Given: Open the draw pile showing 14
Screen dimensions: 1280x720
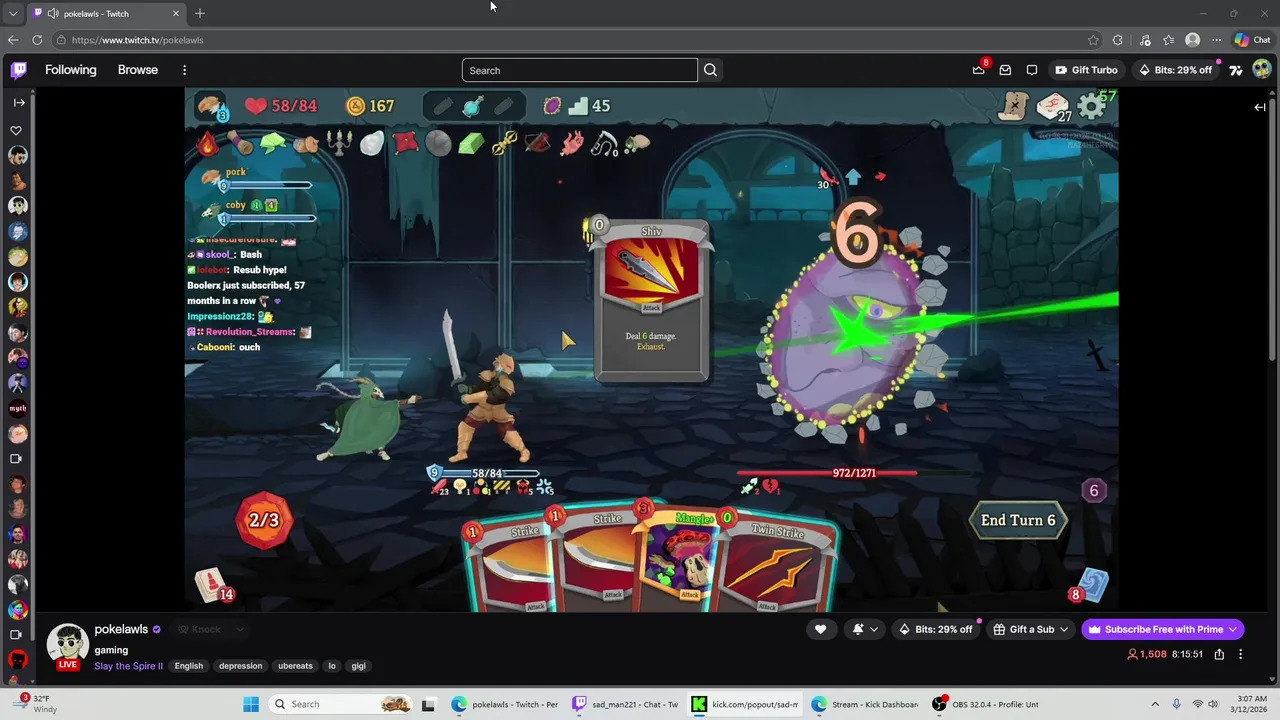Looking at the screenshot, I should click(x=212, y=587).
